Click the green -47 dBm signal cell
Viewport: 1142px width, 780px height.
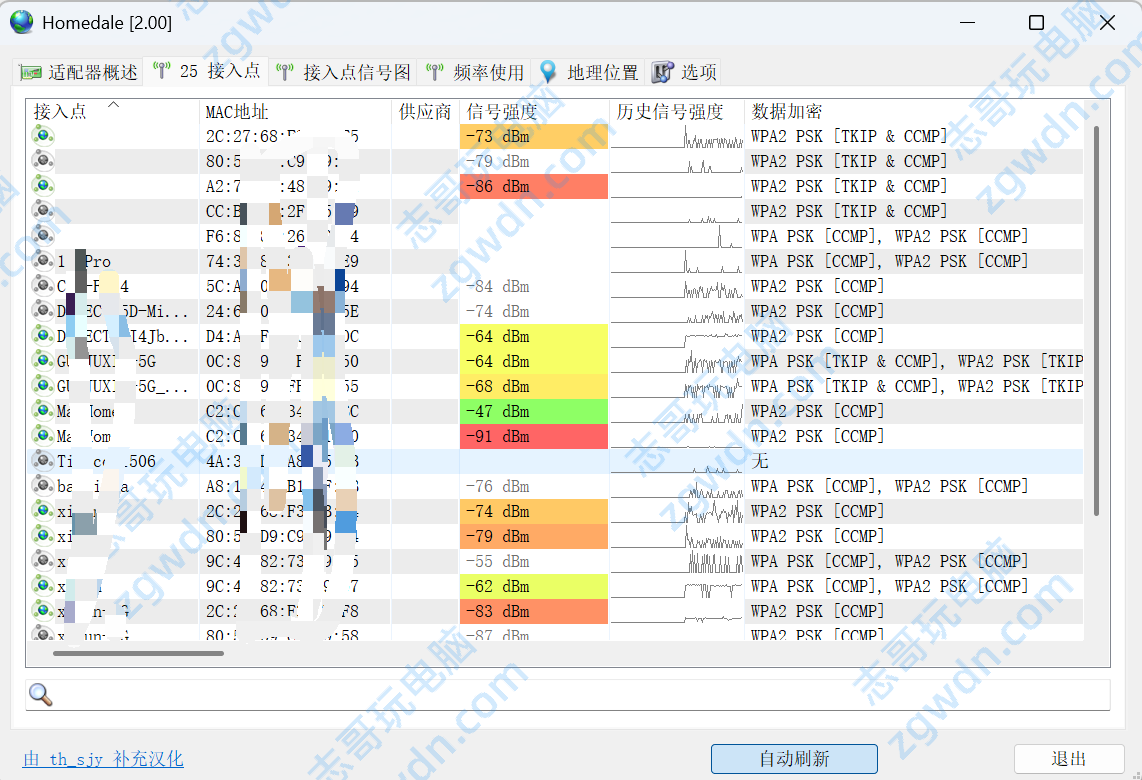[533, 411]
